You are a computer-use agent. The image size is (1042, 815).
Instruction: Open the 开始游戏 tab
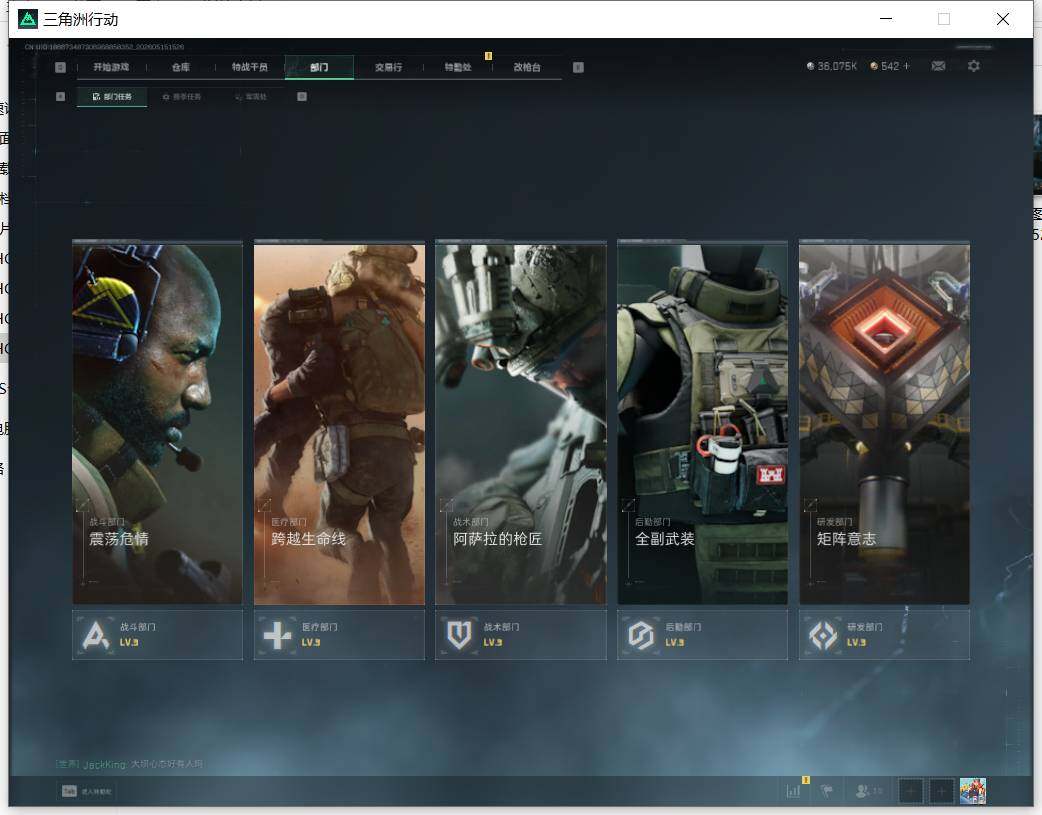click(111, 67)
